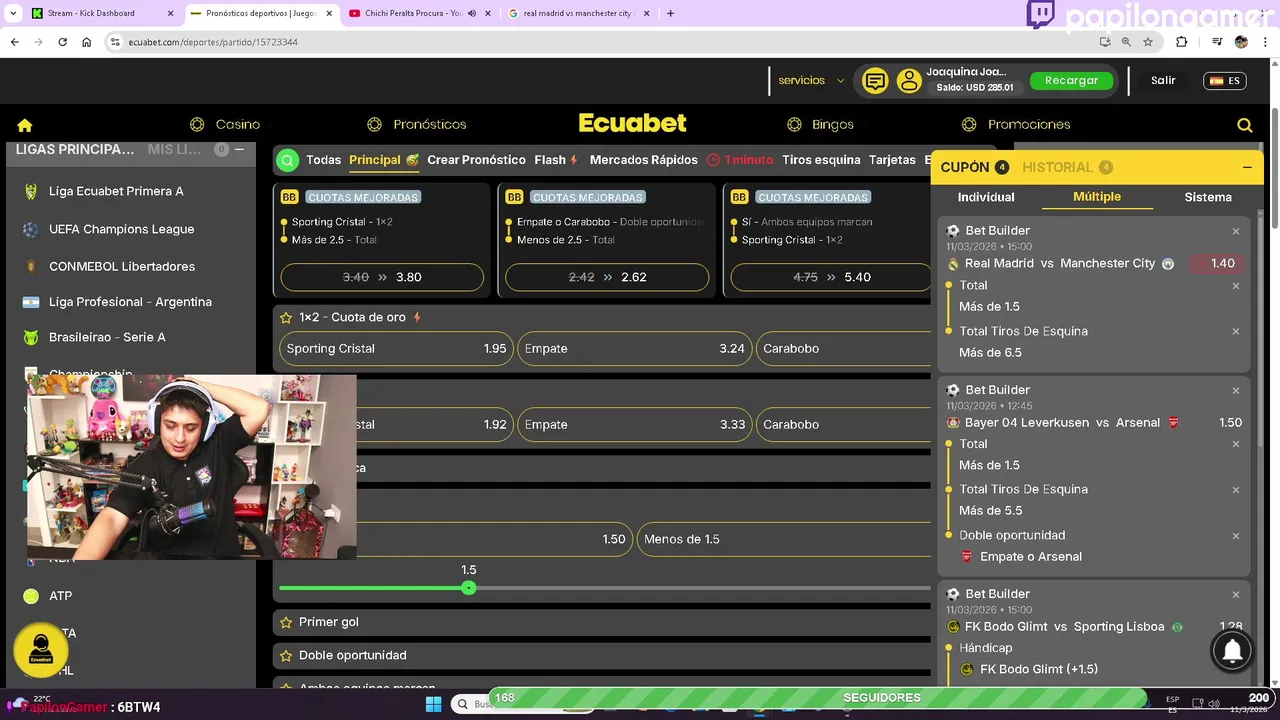Click the green market search icon
Image resolution: width=1280 pixels, height=720 pixels.
point(288,160)
